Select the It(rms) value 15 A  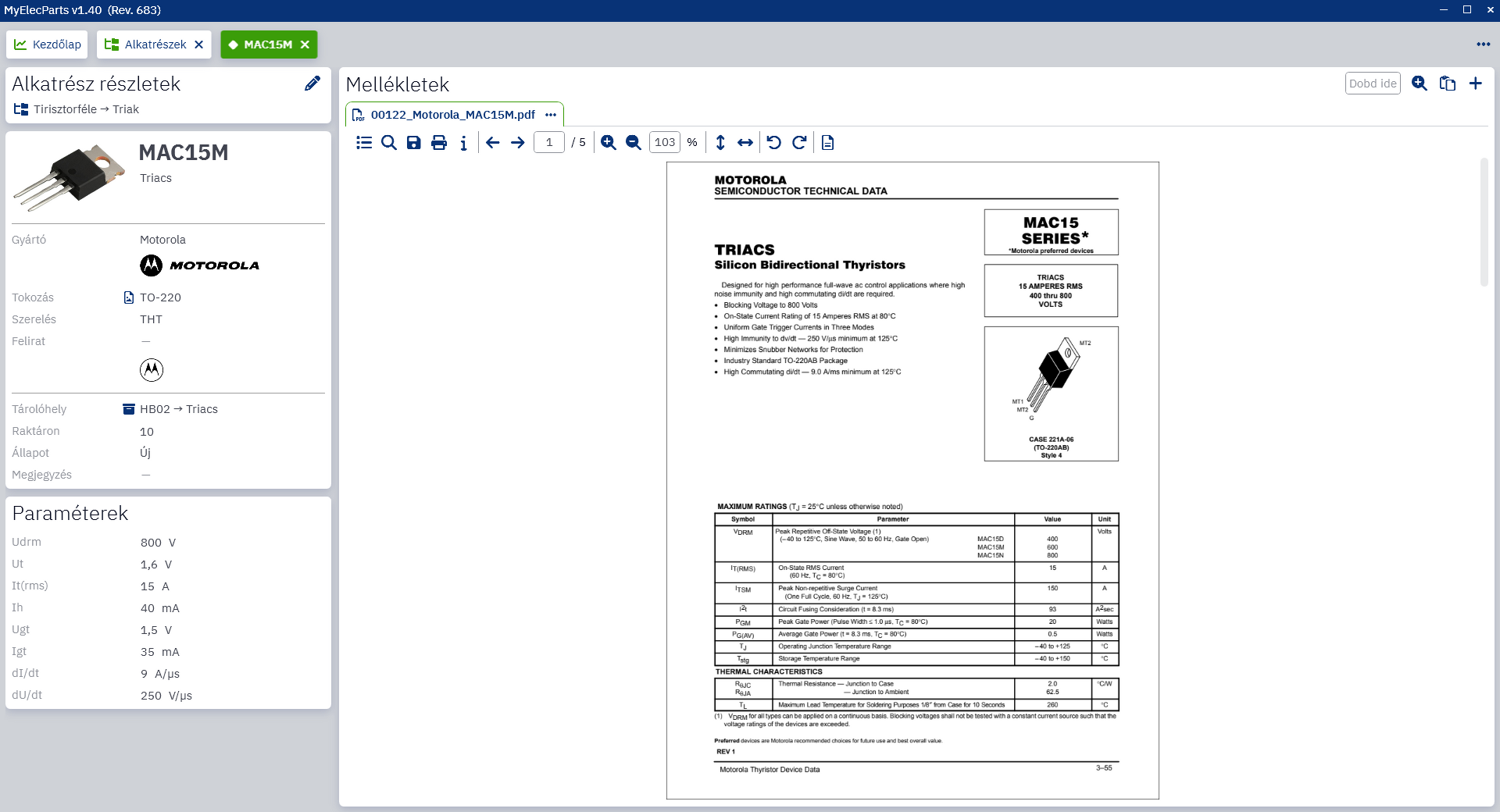(155, 586)
